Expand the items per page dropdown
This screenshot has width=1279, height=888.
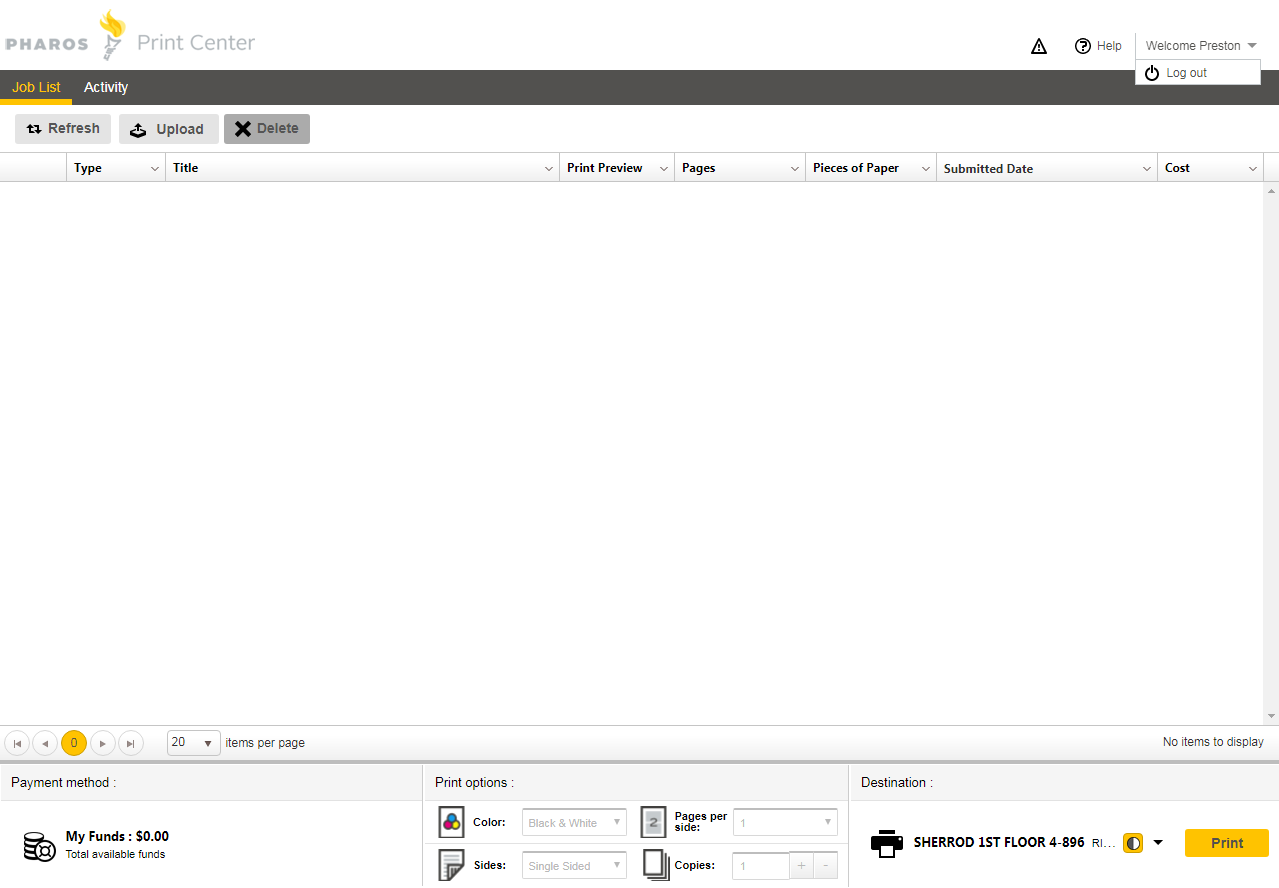coord(207,743)
